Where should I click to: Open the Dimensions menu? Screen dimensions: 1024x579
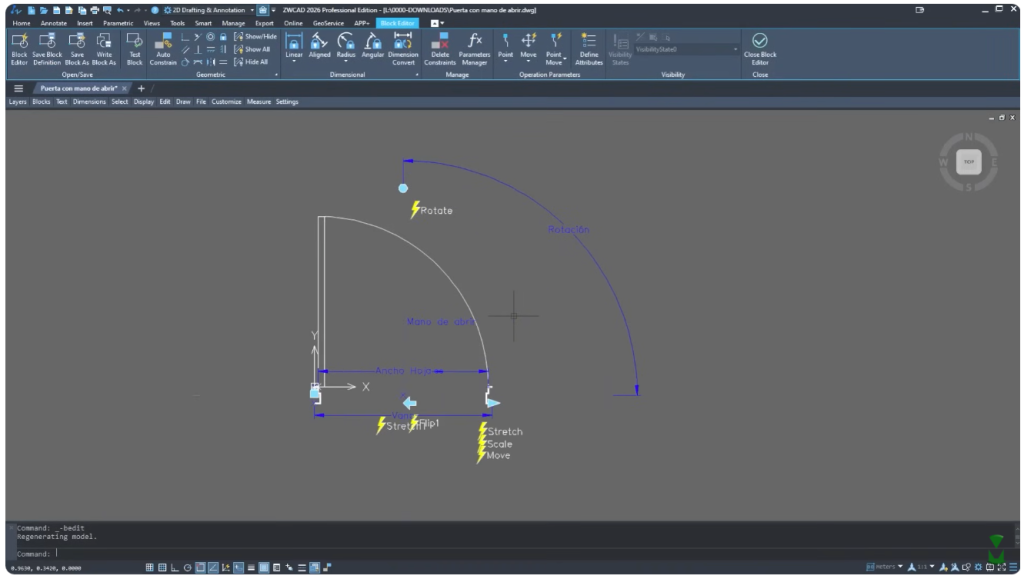89,102
